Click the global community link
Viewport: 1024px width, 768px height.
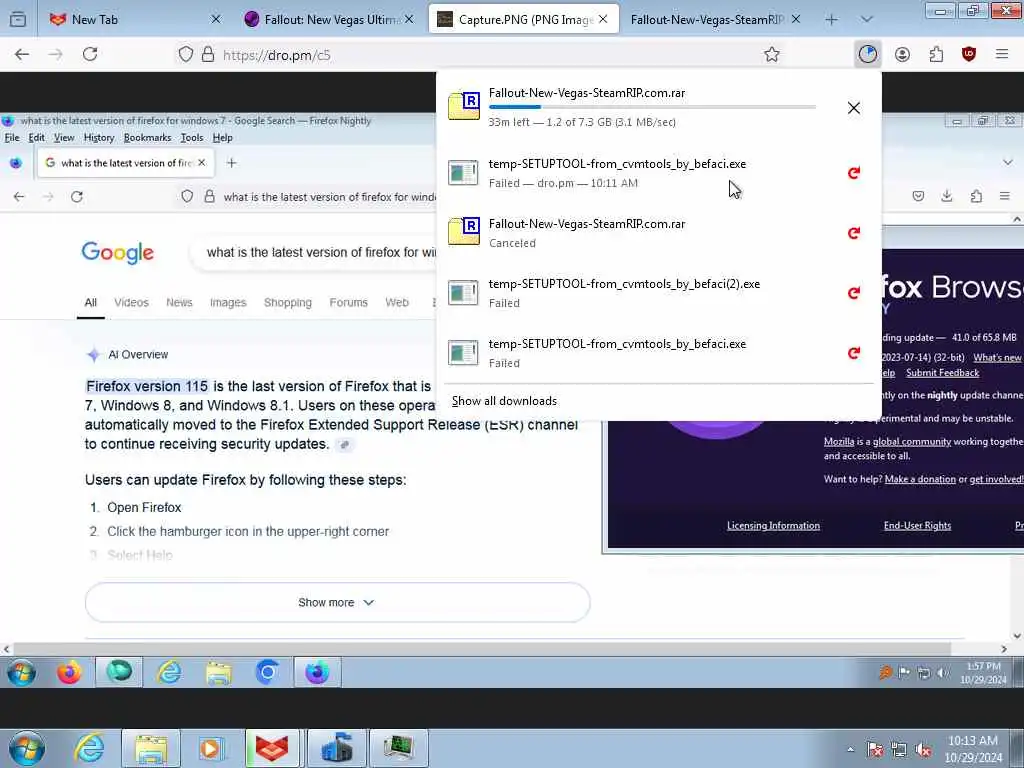click(x=912, y=441)
